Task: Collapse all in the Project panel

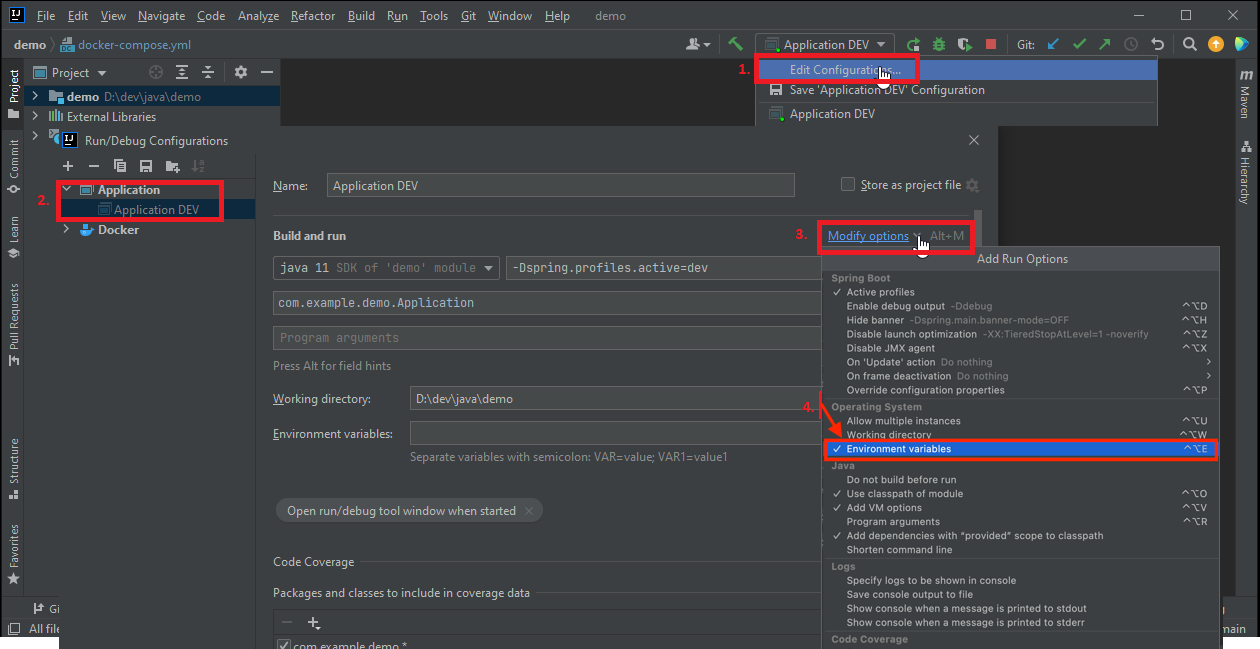Action: (x=208, y=72)
